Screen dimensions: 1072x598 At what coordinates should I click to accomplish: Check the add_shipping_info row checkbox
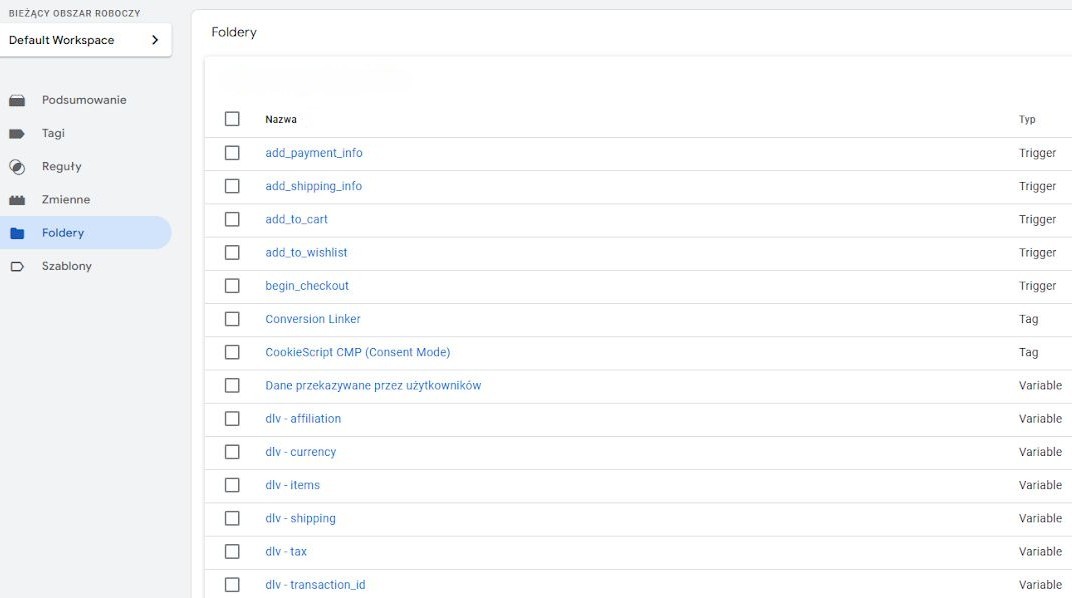232,186
